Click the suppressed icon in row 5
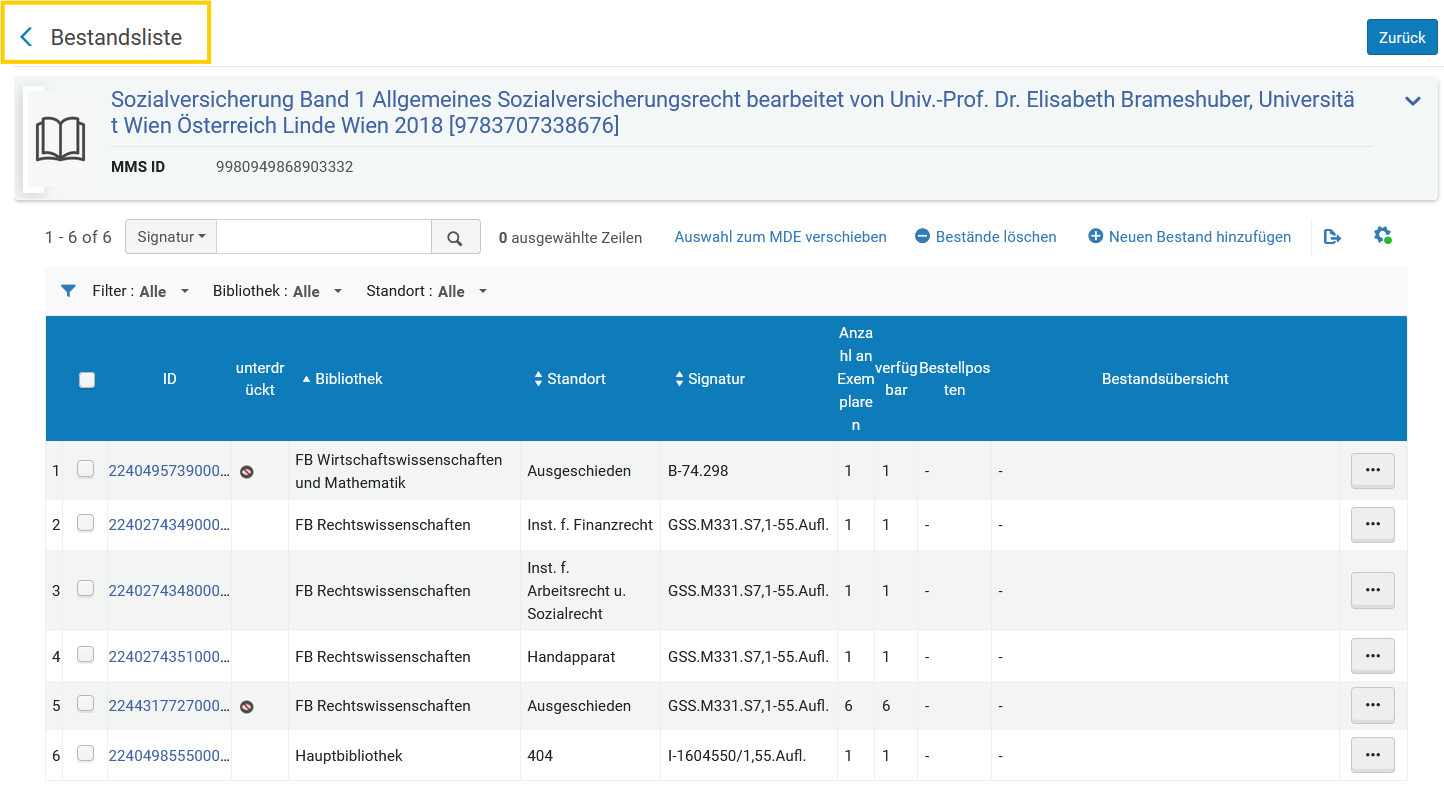Viewport: 1444px width, 791px height. pyautogui.click(x=247, y=706)
